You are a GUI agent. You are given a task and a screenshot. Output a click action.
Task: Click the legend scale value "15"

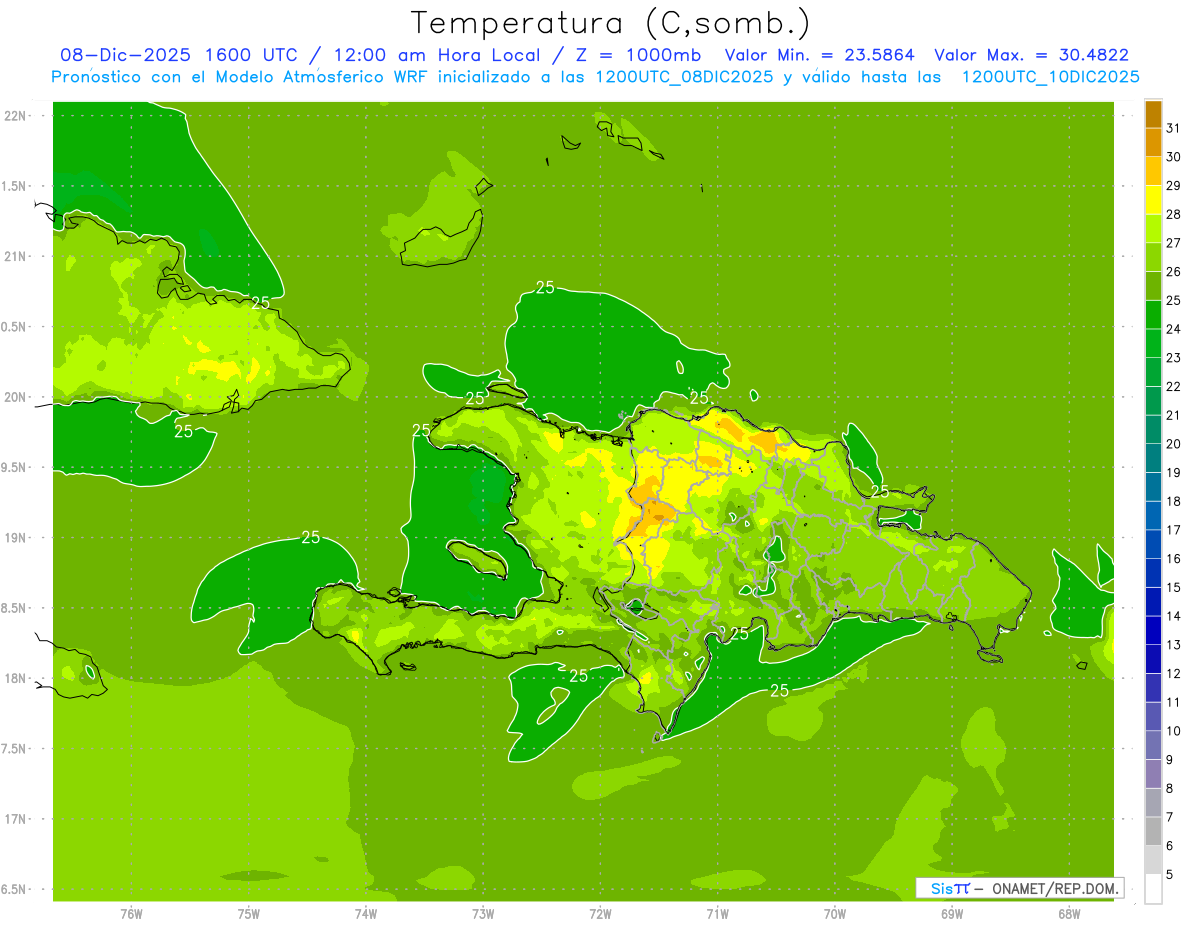[1173, 587]
